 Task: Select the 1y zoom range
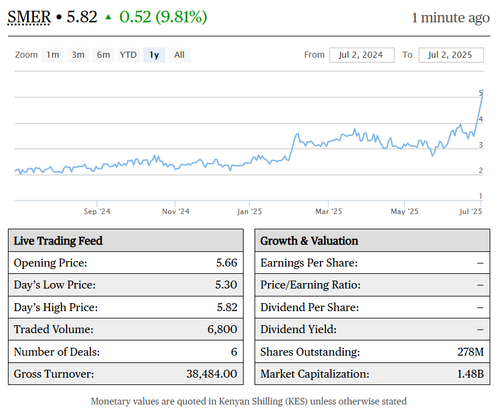coord(154,55)
